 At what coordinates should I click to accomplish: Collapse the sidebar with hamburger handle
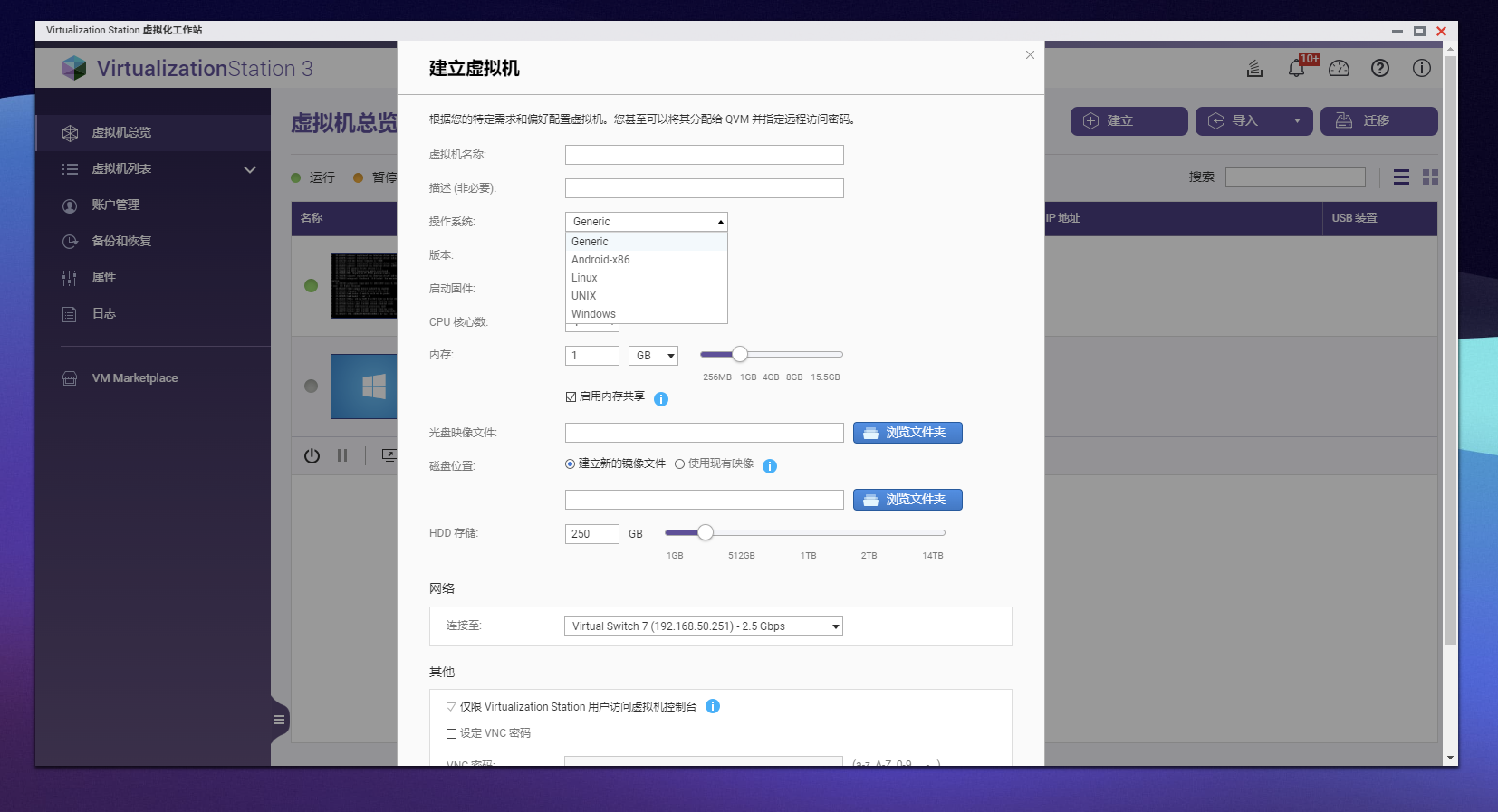(279, 720)
